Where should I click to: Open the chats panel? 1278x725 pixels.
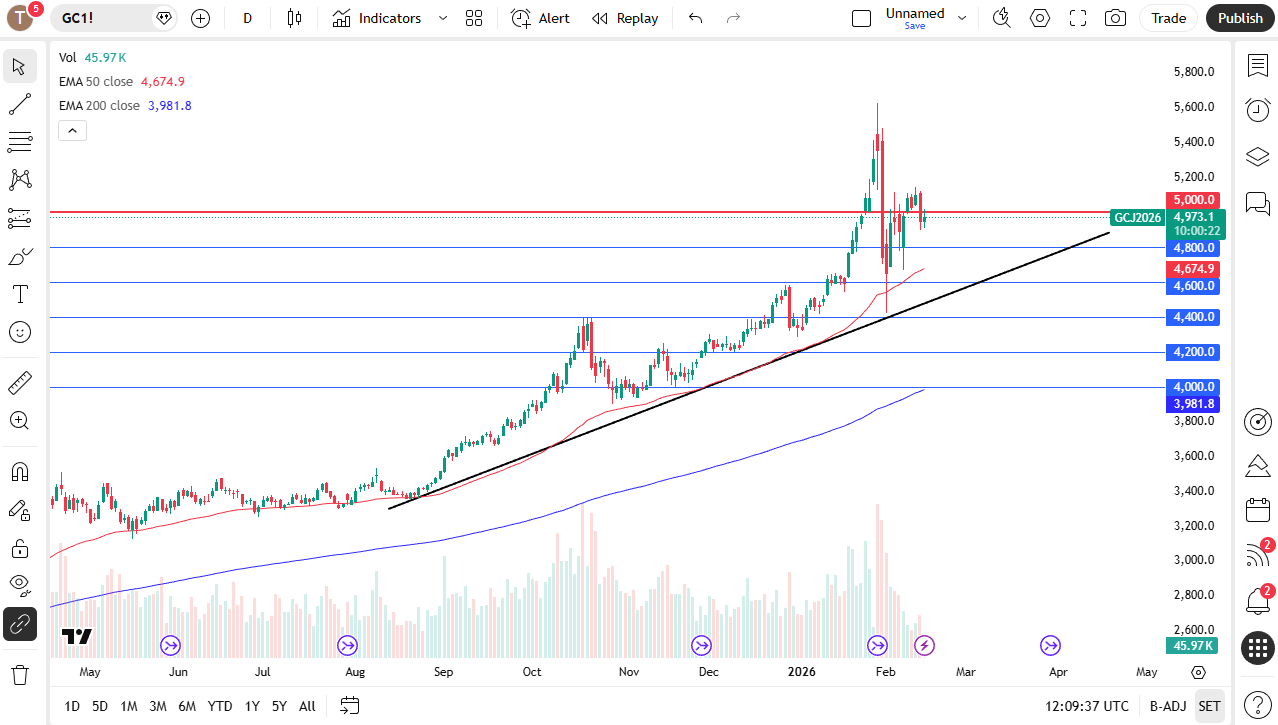pos(1258,203)
